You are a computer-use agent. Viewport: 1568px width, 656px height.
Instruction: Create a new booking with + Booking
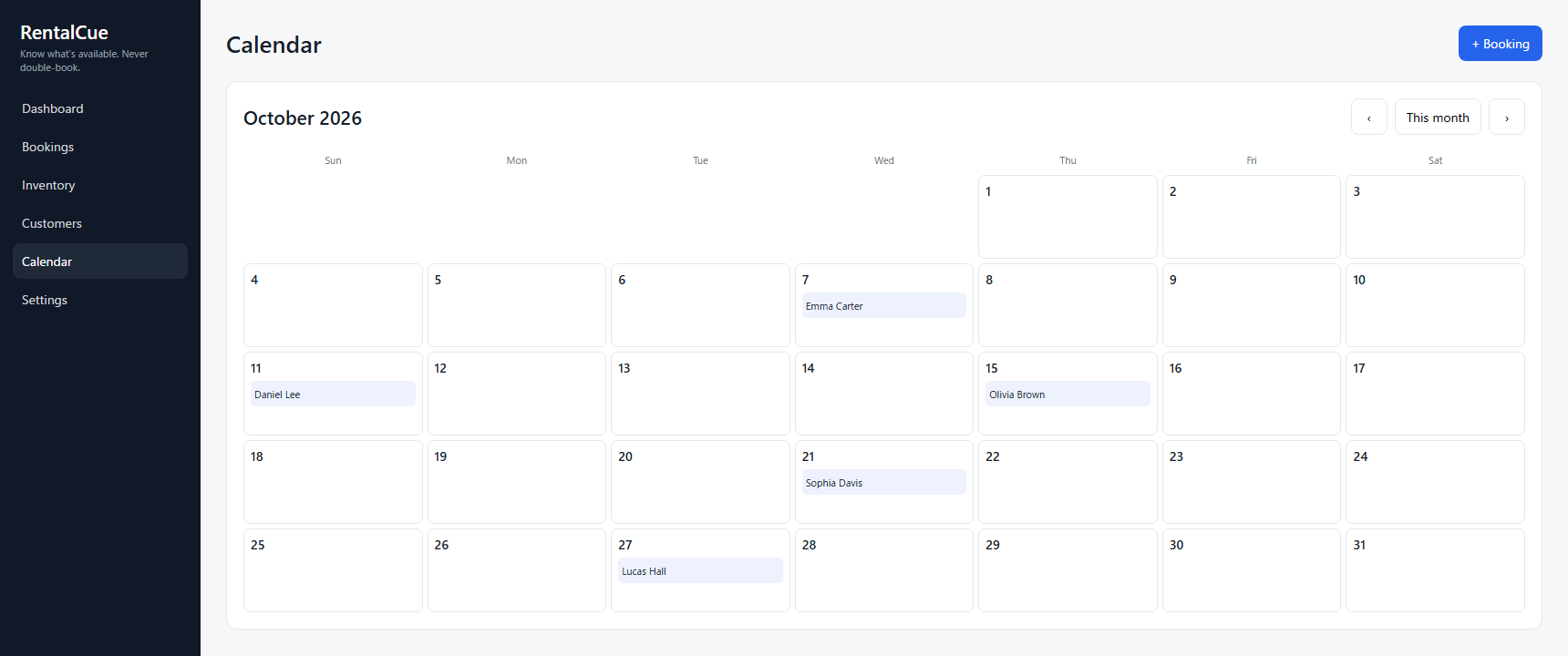(1500, 44)
